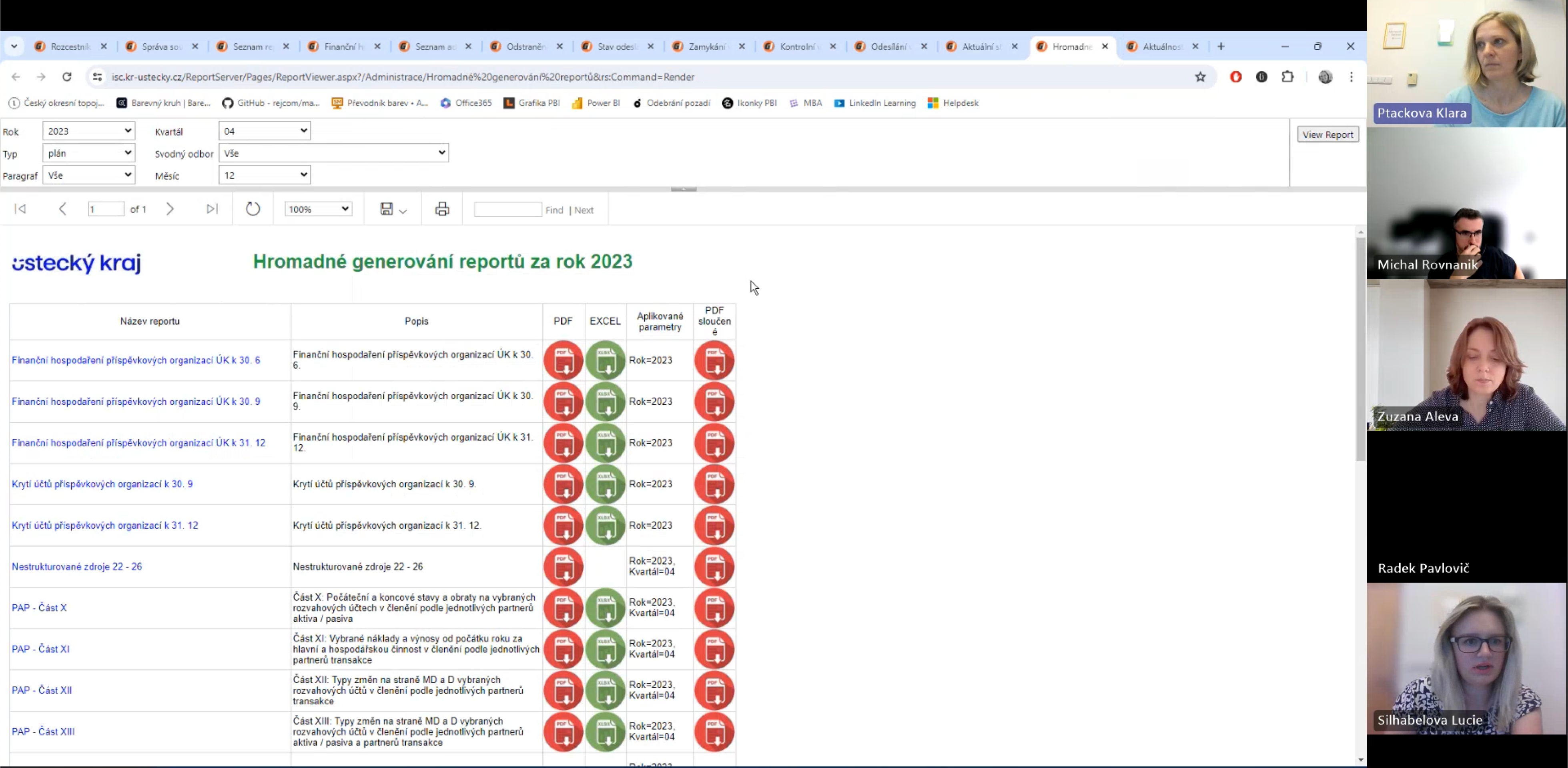The image size is (1568, 768).
Task: Open the Paragraf dropdown
Action: click(x=89, y=175)
